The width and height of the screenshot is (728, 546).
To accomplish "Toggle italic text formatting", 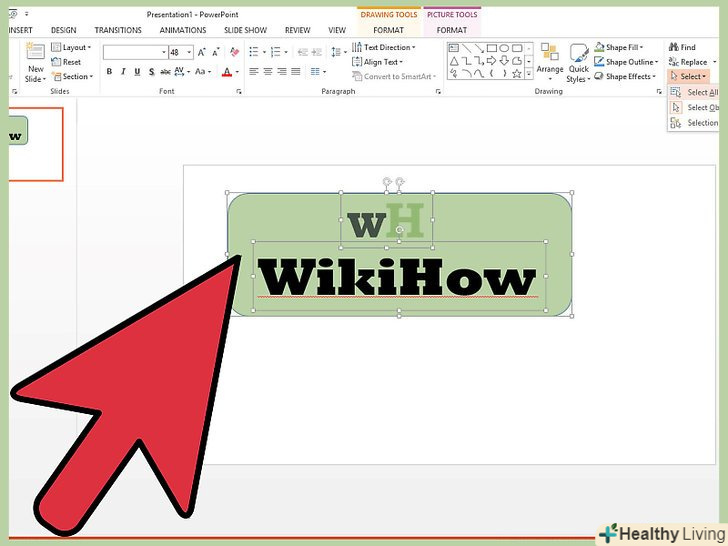I will point(123,72).
